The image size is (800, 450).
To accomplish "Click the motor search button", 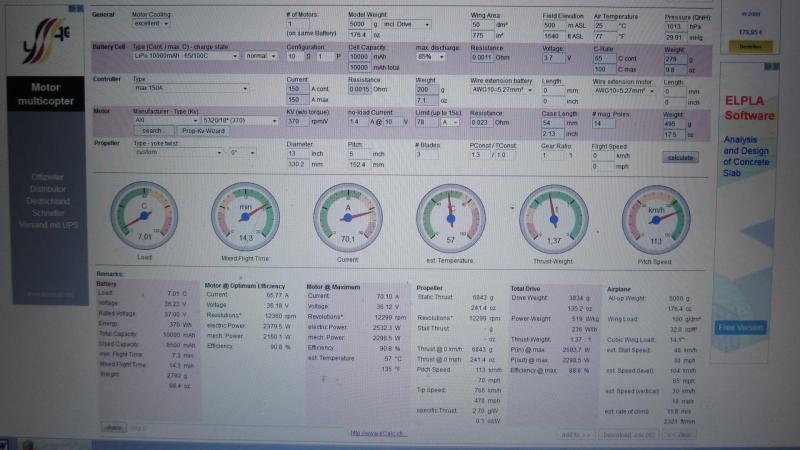I will pyautogui.click(x=153, y=130).
